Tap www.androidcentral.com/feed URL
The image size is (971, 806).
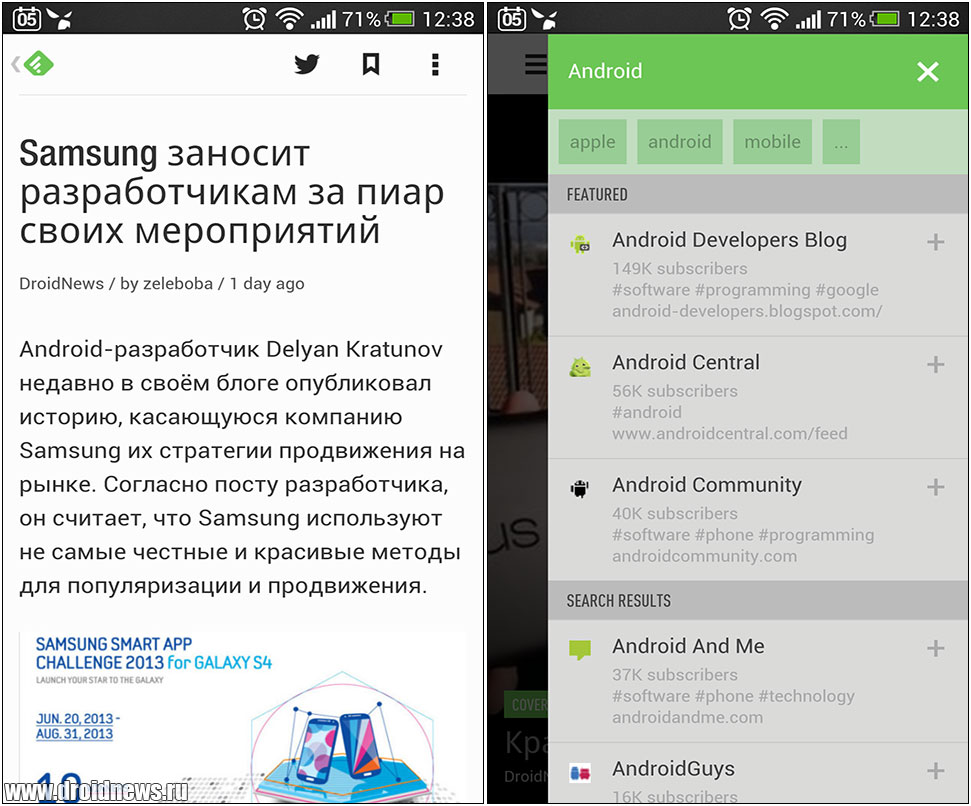pyautogui.click(x=729, y=433)
